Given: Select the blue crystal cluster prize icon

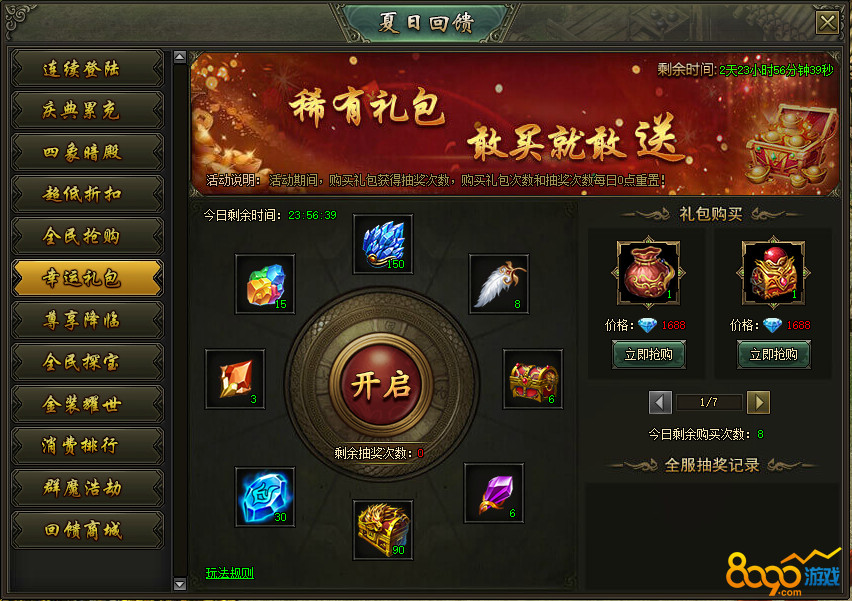Looking at the screenshot, I should click(x=383, y=244).
